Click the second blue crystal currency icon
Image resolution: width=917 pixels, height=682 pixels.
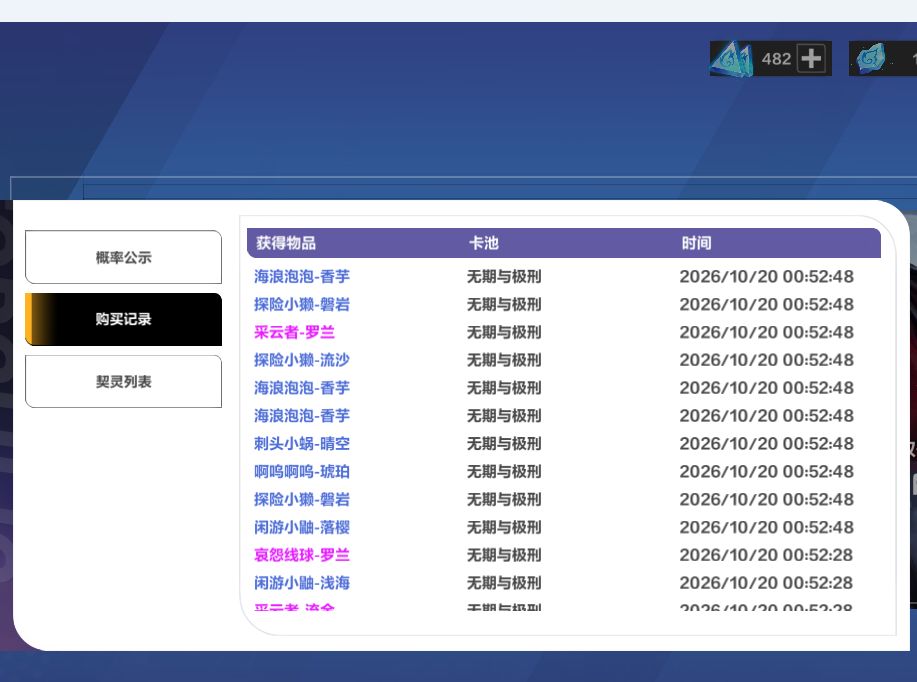(x=871, y=58)
